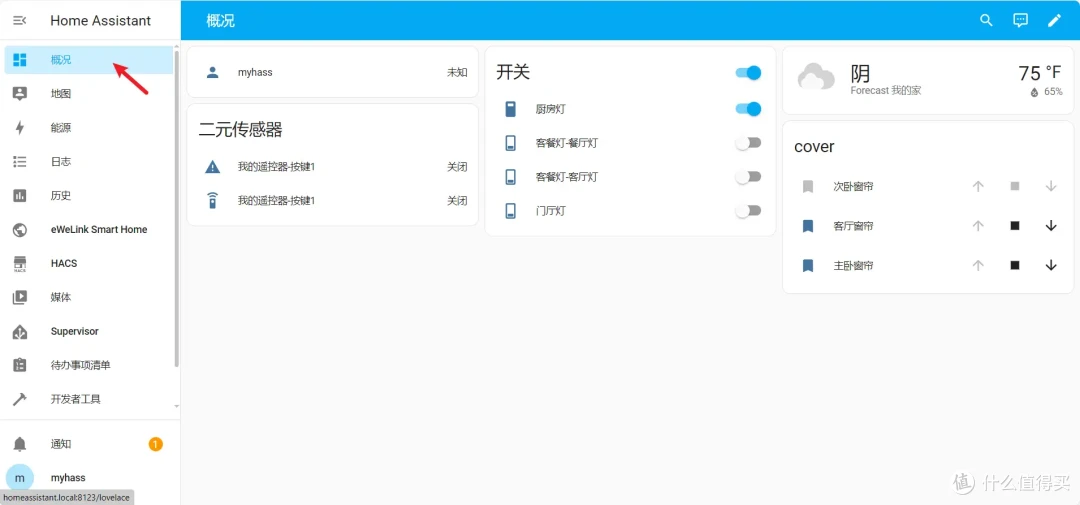The image size is (1080, 505).
Task: Open the 历史 history sidebar item
Action: coord(89,195)
